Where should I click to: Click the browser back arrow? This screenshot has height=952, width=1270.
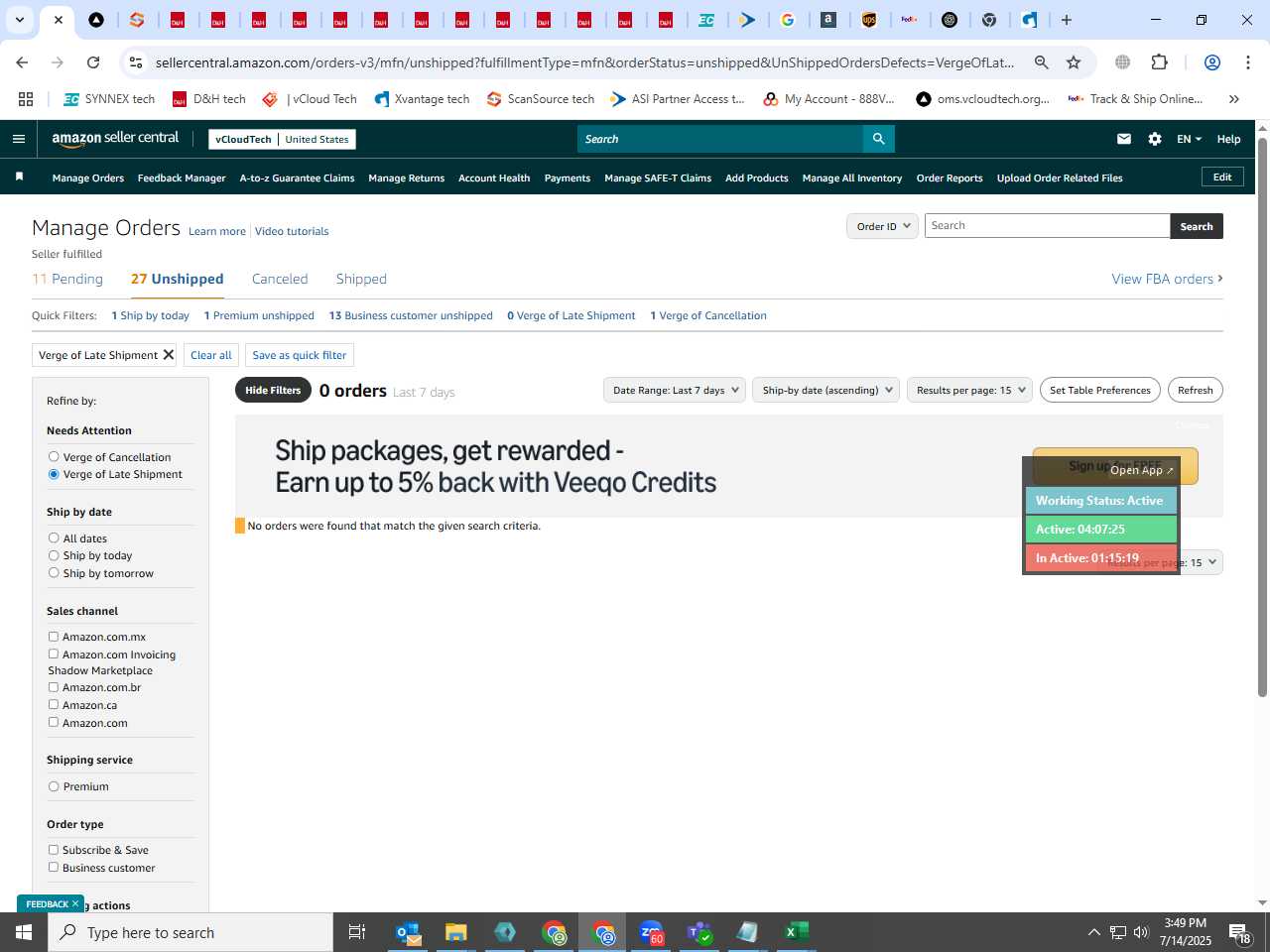tap(22, 62)
